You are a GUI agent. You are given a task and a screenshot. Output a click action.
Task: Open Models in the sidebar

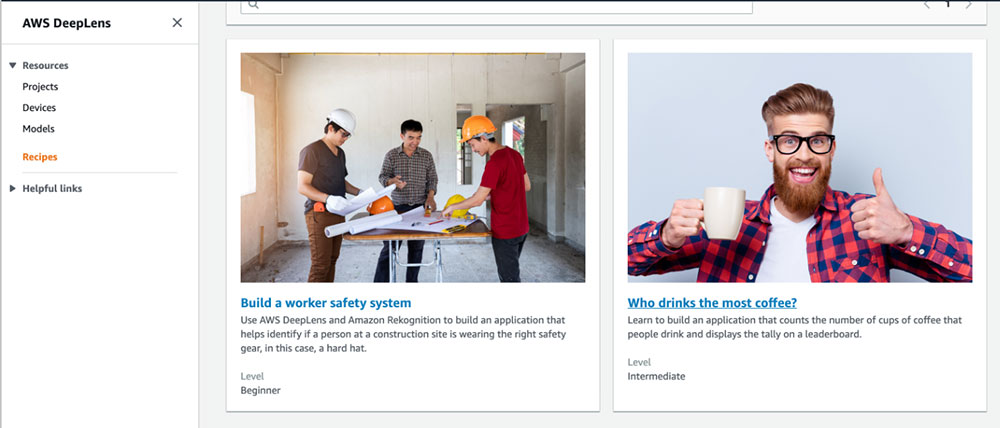(x=38, y=129)
